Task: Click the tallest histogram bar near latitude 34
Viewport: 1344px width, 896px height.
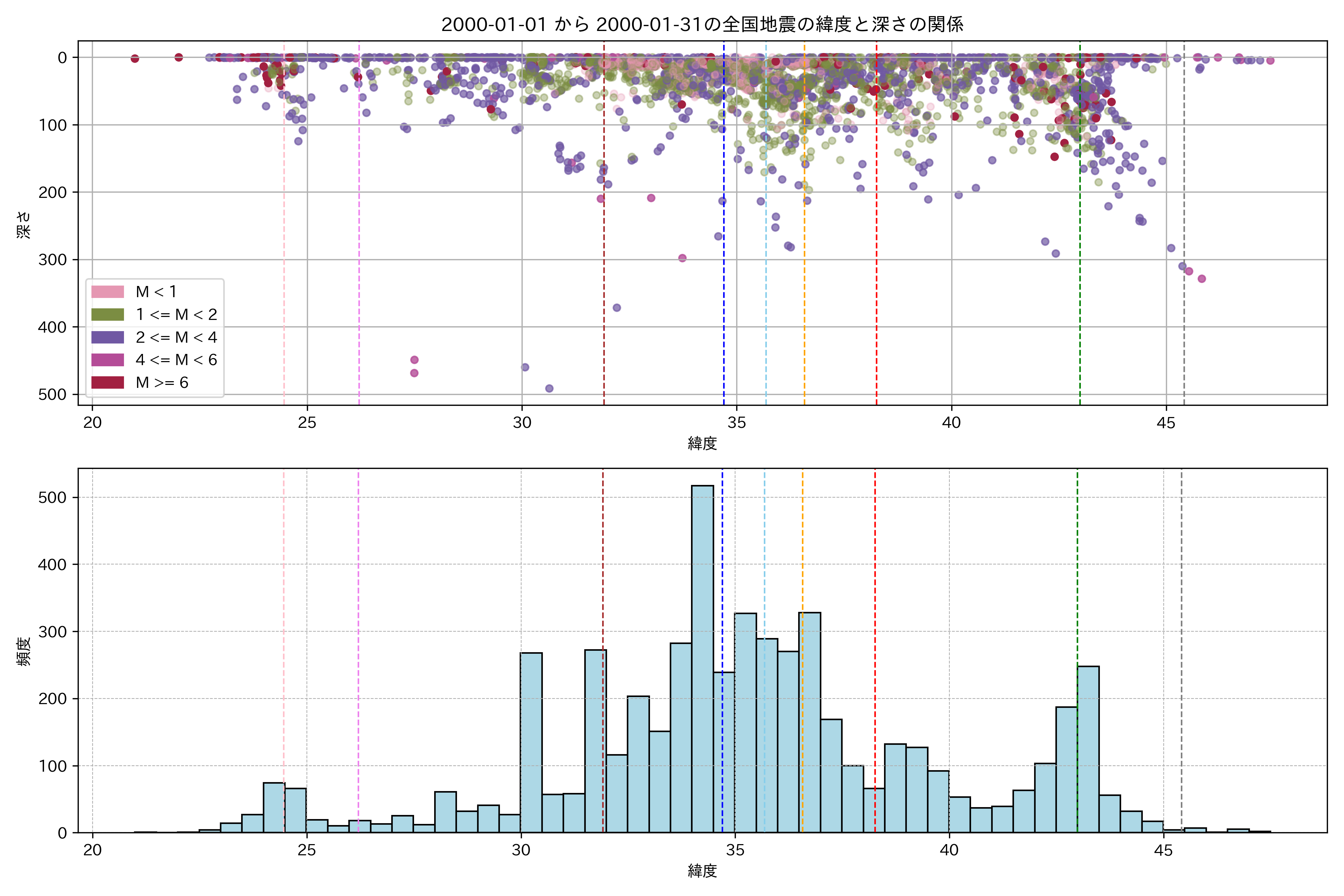Action: 702,657
